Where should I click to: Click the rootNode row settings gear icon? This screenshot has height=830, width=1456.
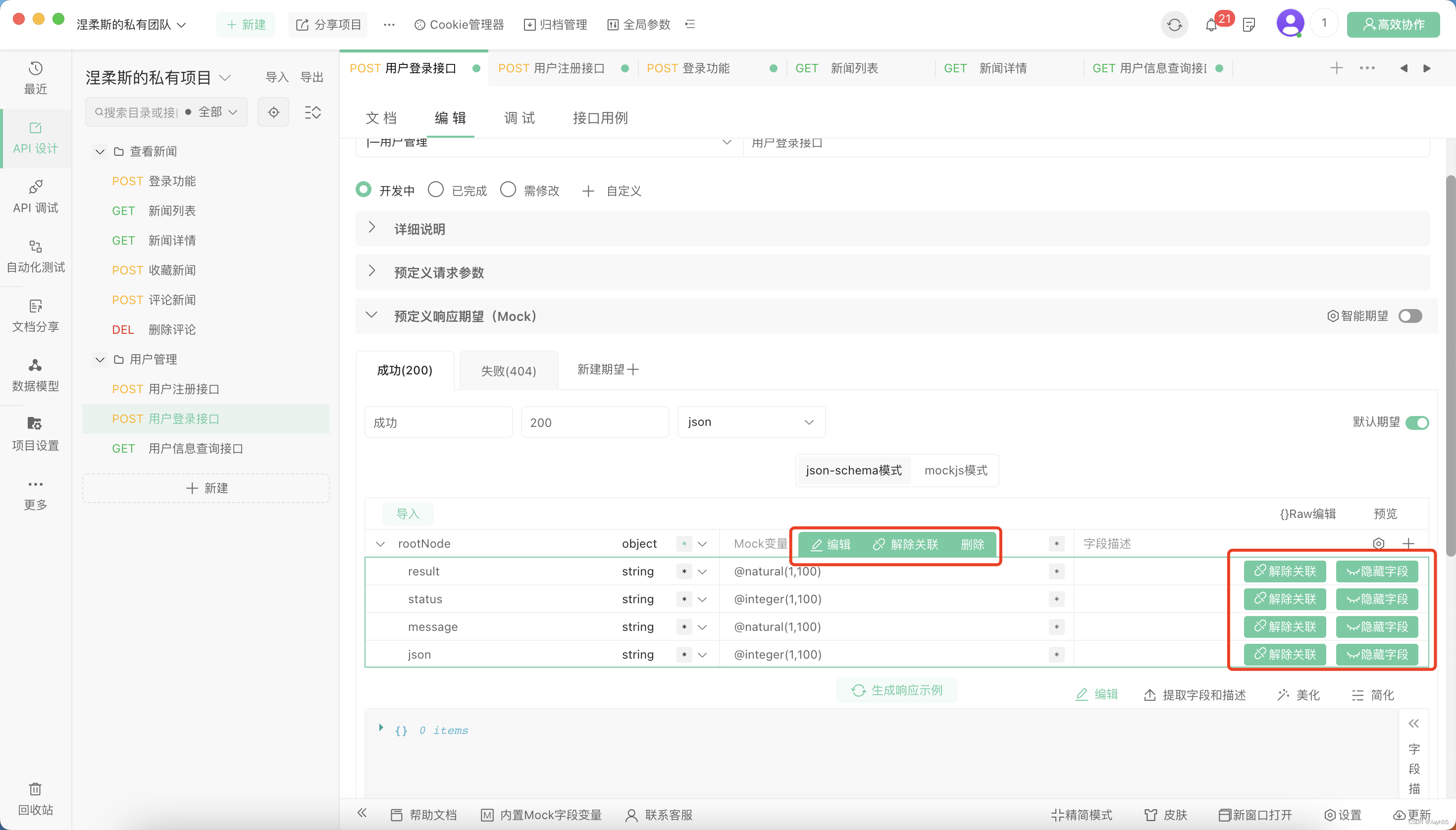(x=1378, y=543)
